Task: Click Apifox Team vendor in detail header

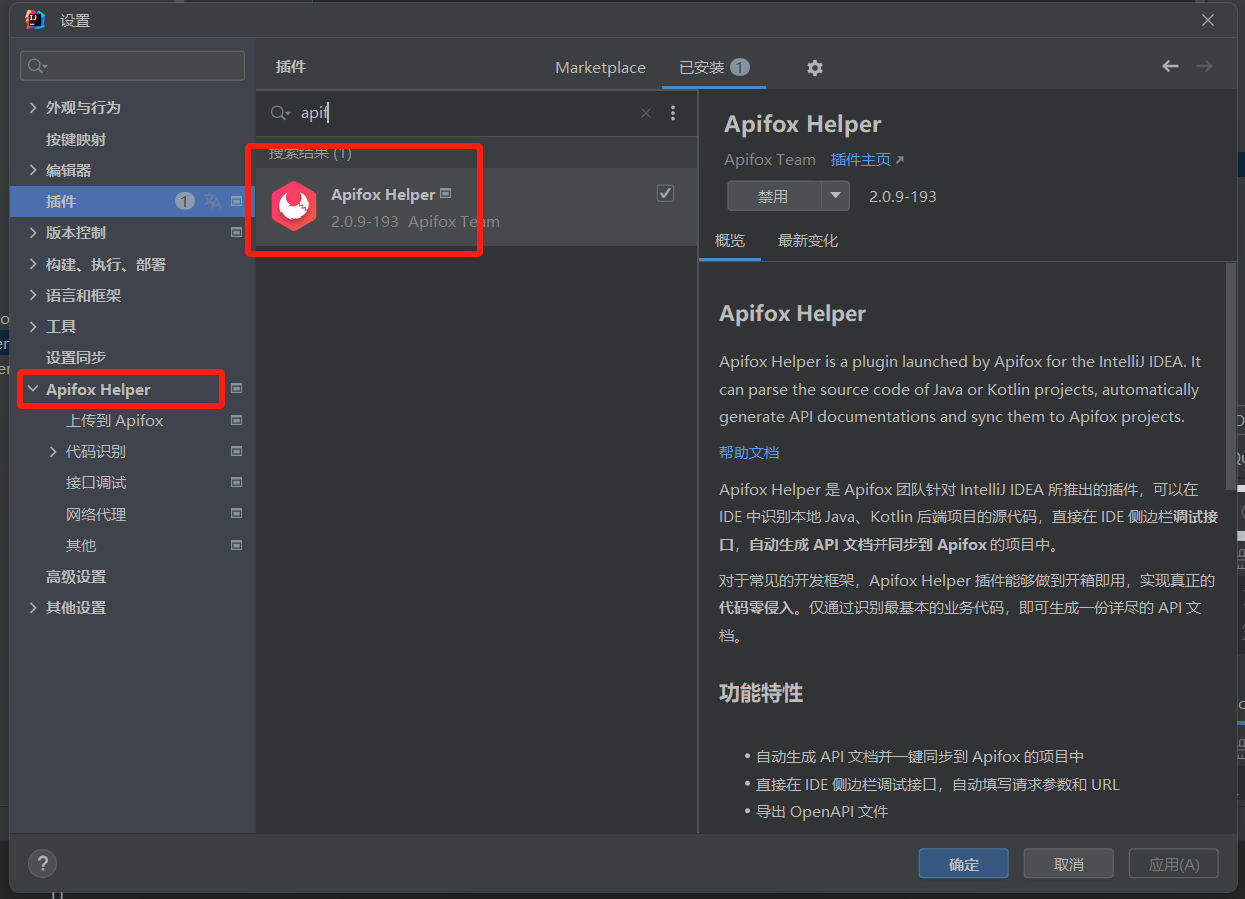Action: (x=770, y=159)
